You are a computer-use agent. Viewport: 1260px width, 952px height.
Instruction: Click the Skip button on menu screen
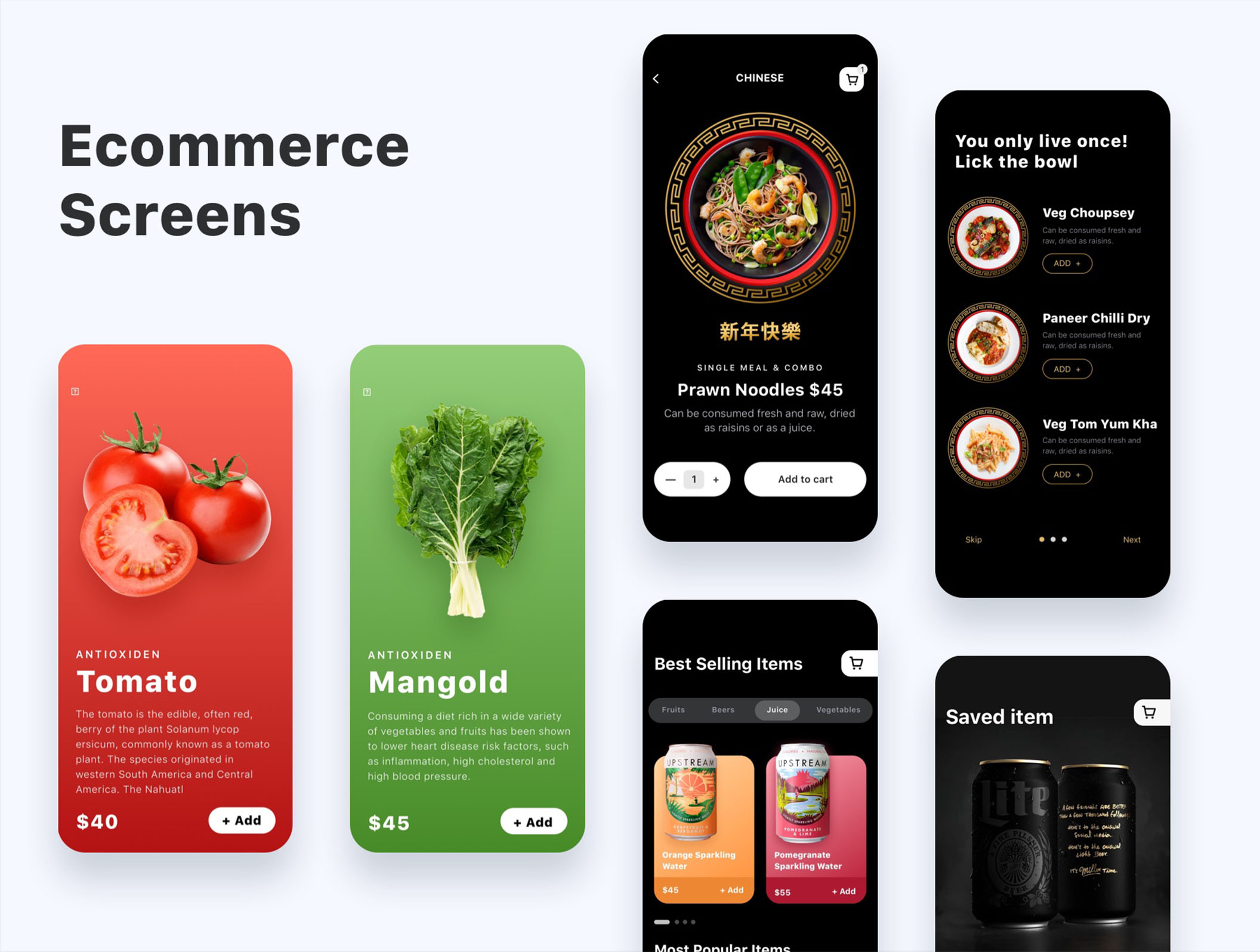pos(973,540)
